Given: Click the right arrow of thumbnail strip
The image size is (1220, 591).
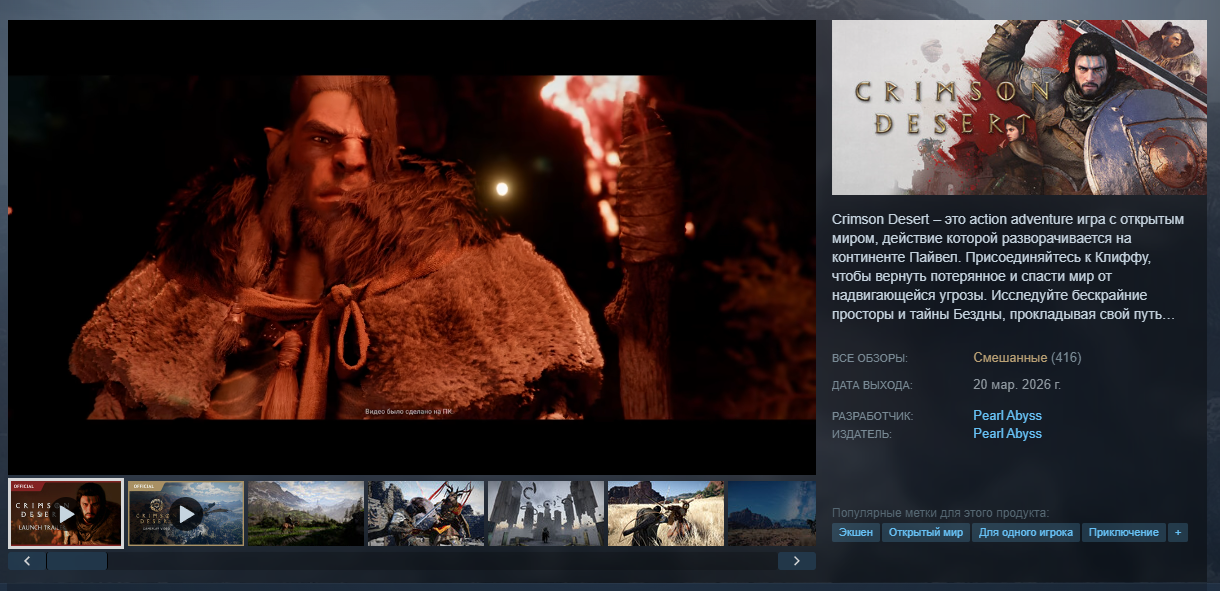Looking at the screenshot, I should tap(796, 561).
